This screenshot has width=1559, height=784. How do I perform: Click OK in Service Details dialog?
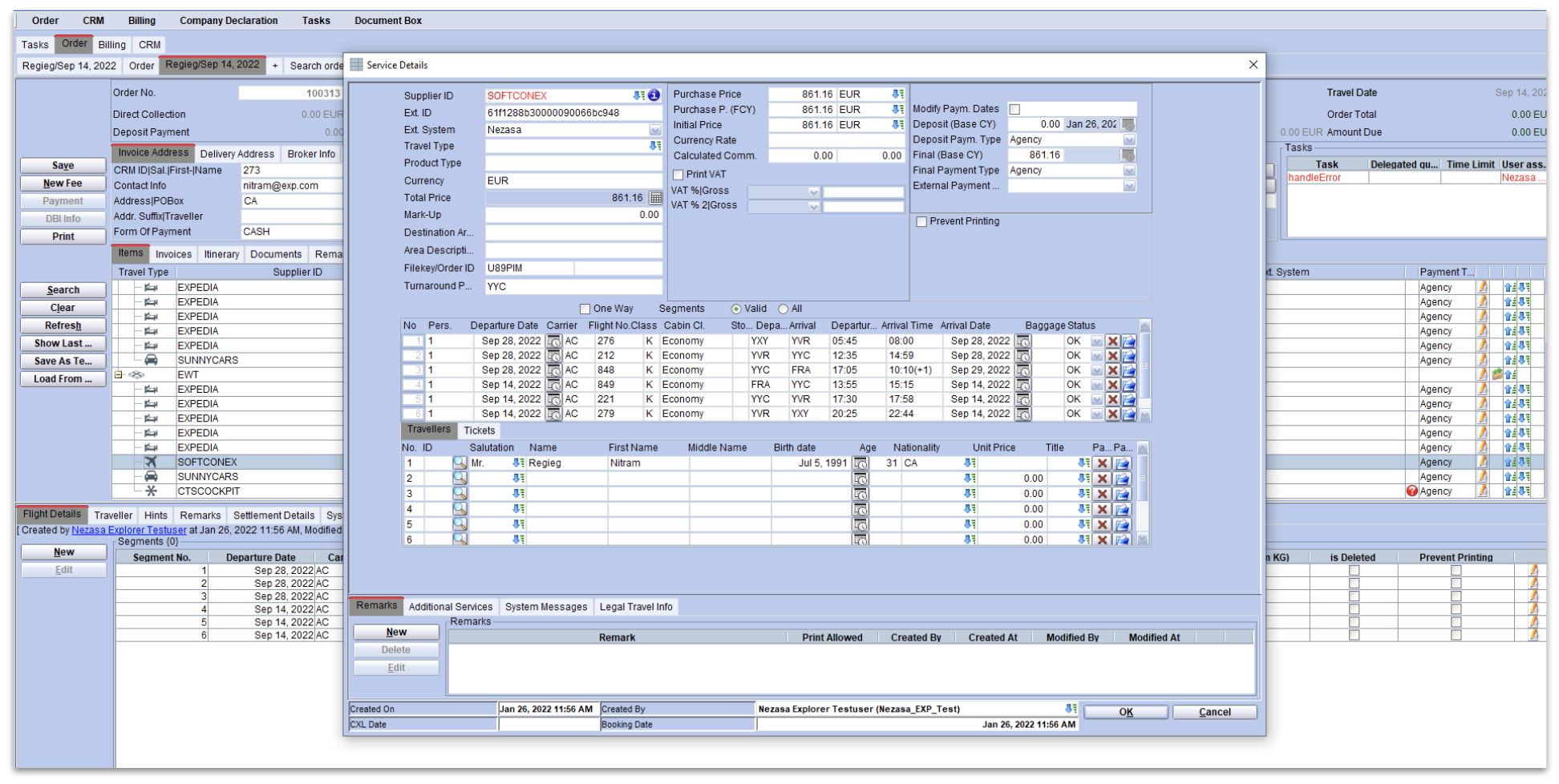1126,713
